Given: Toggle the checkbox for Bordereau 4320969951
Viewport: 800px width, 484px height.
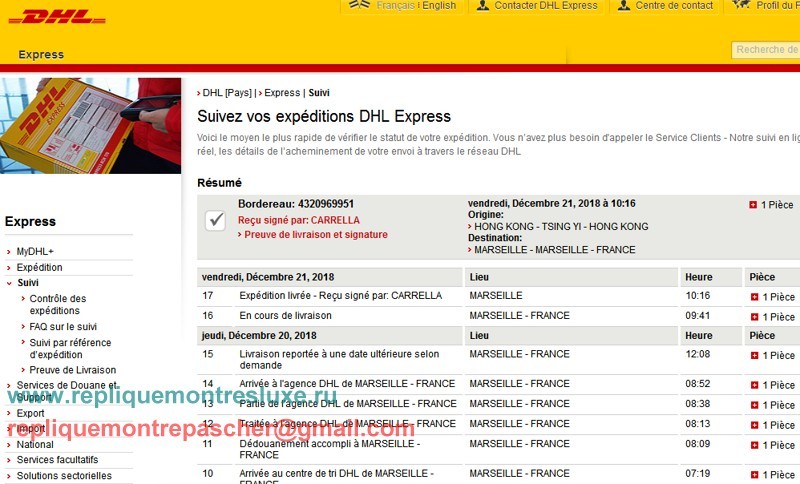Looking at the screenshot, I should pos(215,220).
